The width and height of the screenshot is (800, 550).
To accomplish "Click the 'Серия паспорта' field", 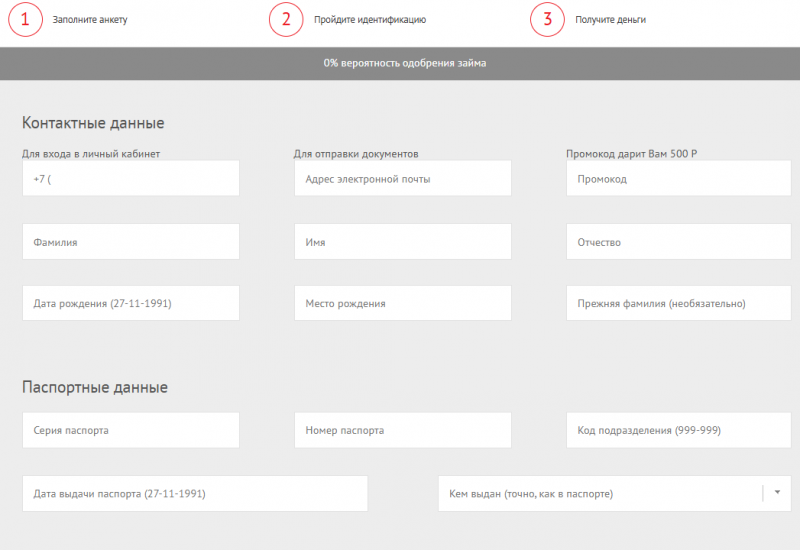I will [x=131, y=430].
